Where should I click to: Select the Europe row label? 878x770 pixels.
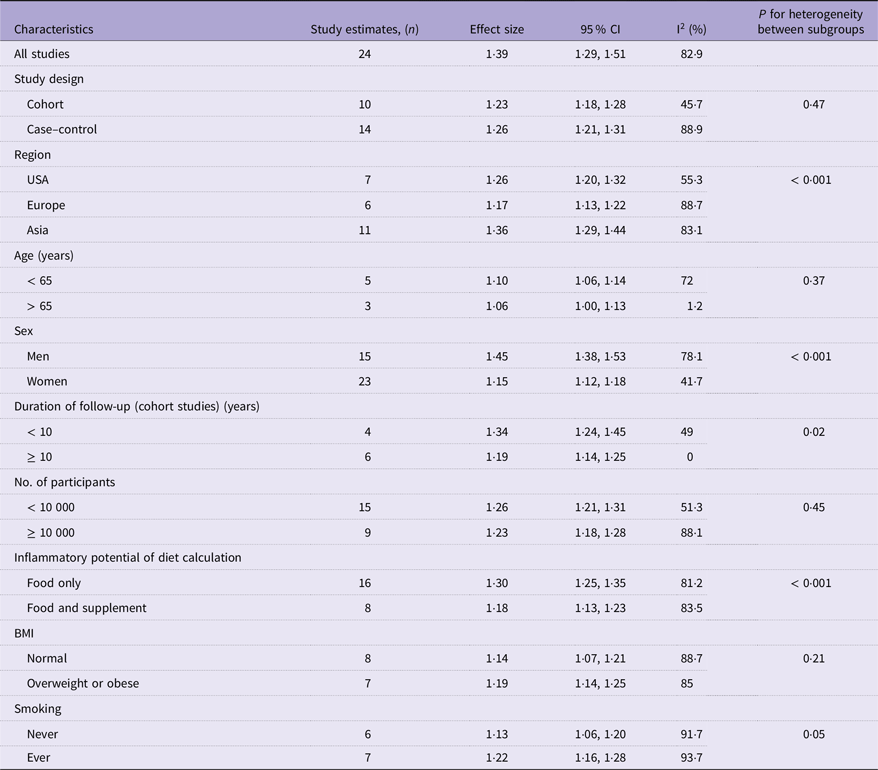click(46, 205)
